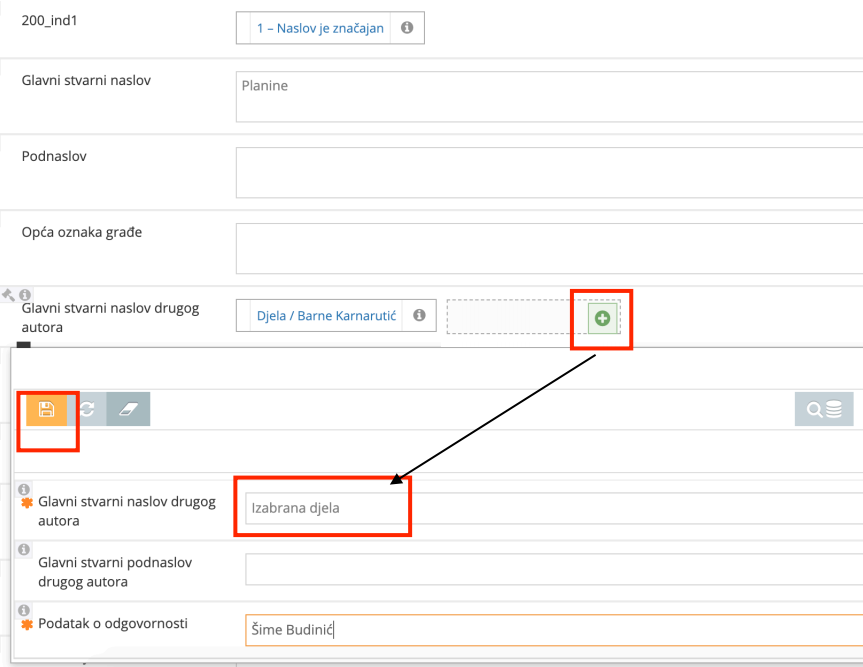Click the refresh arrows icon in popup toolbar
The width and height of the screenshot is (863, 667).
coord(87,409)
